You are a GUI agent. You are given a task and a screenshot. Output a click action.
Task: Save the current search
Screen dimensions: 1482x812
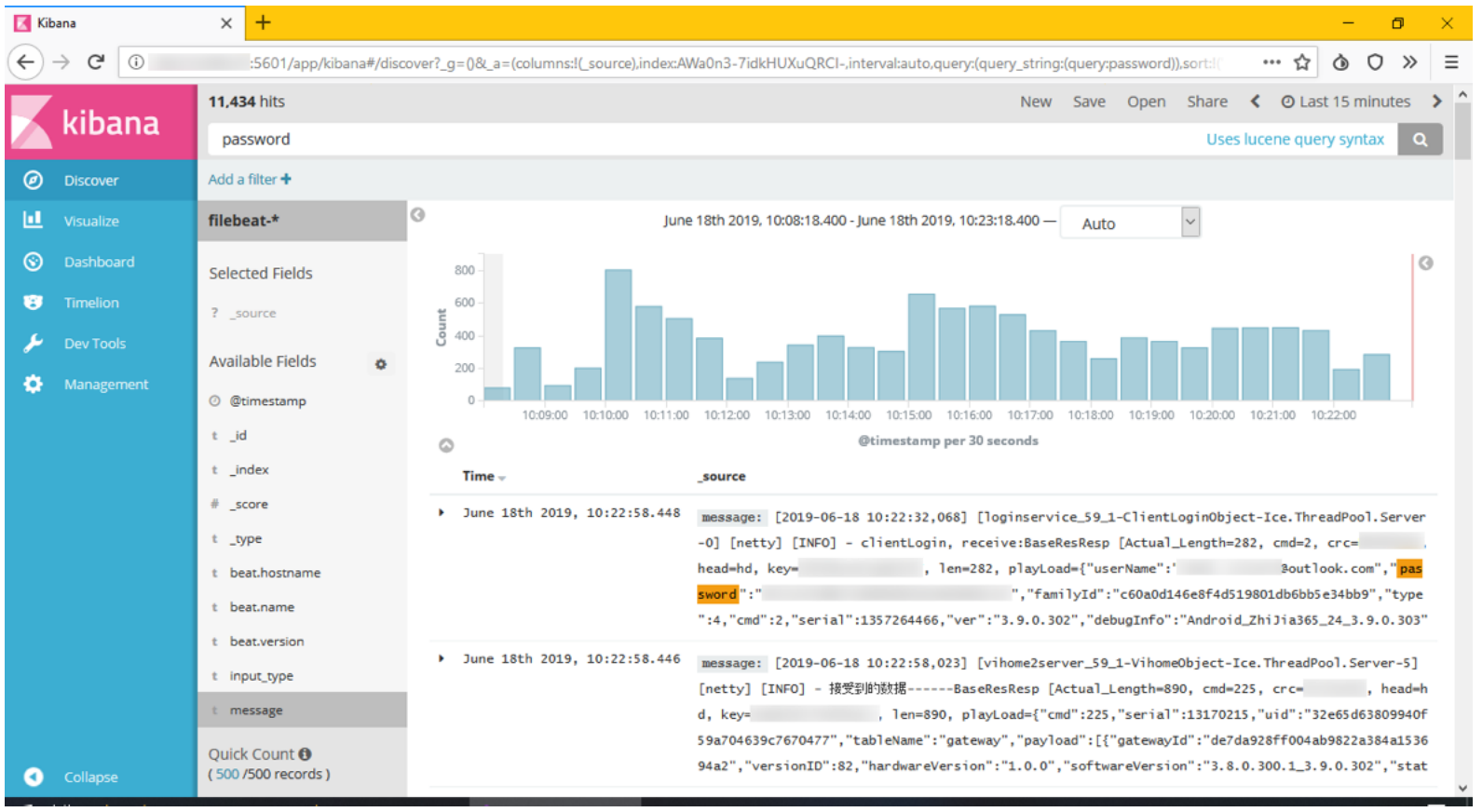coord(1089,101)
